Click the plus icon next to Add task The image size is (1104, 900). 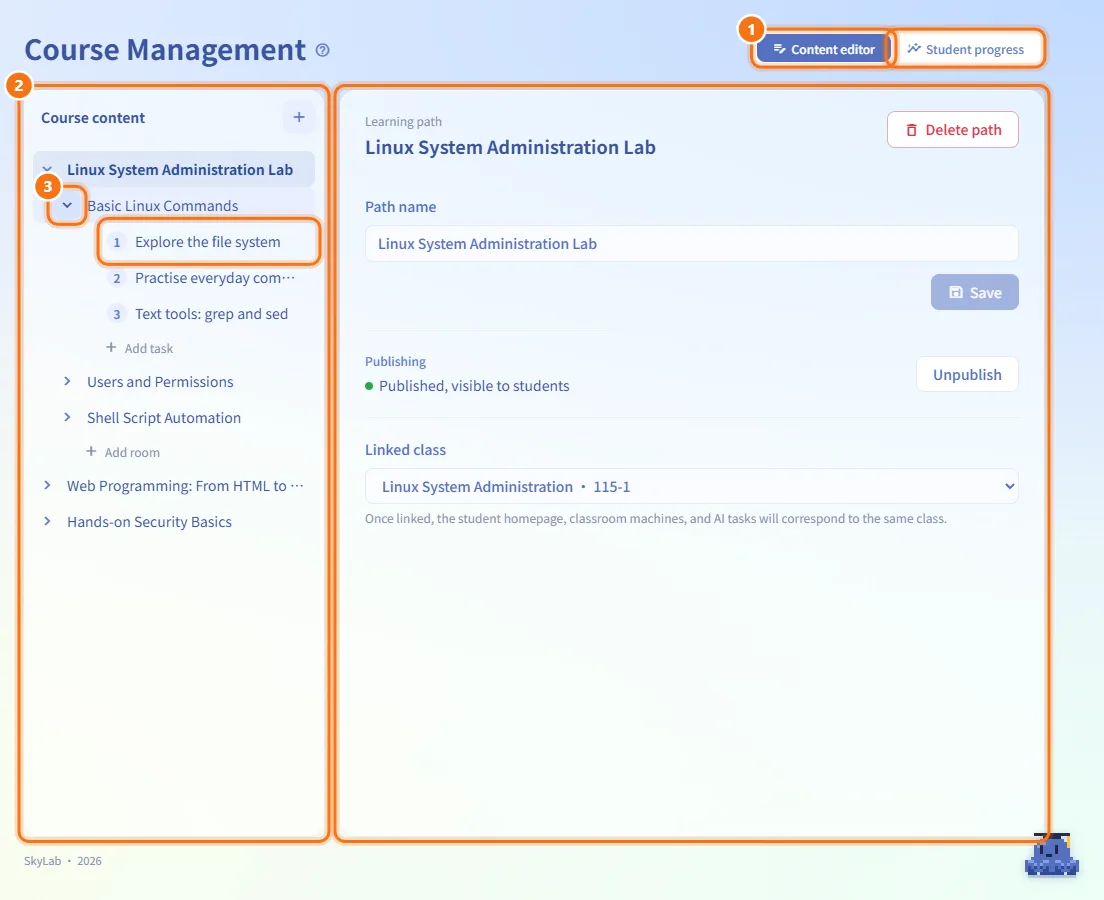tap(111, 347)
